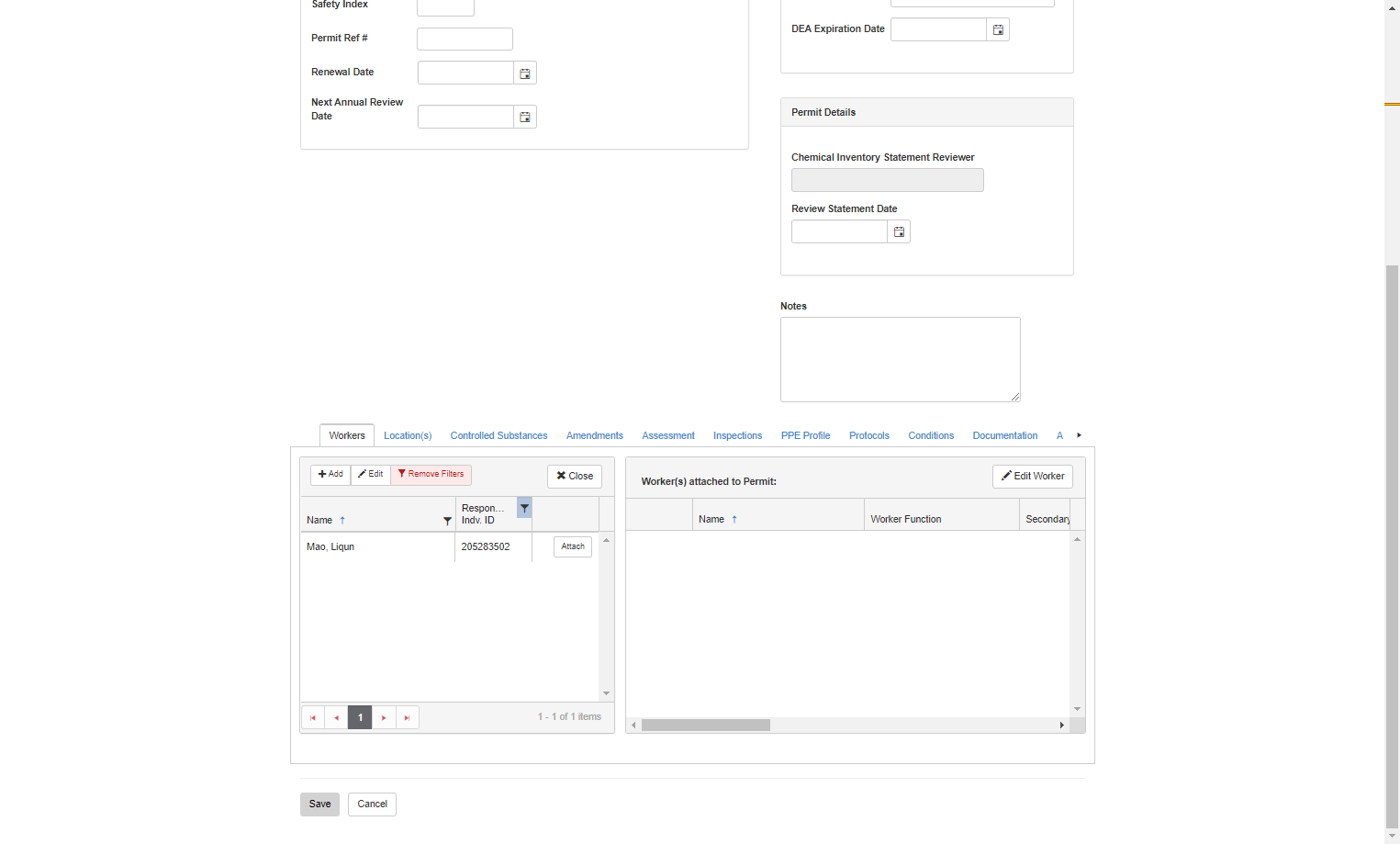Click Remove Filters button

pos(431,474)
